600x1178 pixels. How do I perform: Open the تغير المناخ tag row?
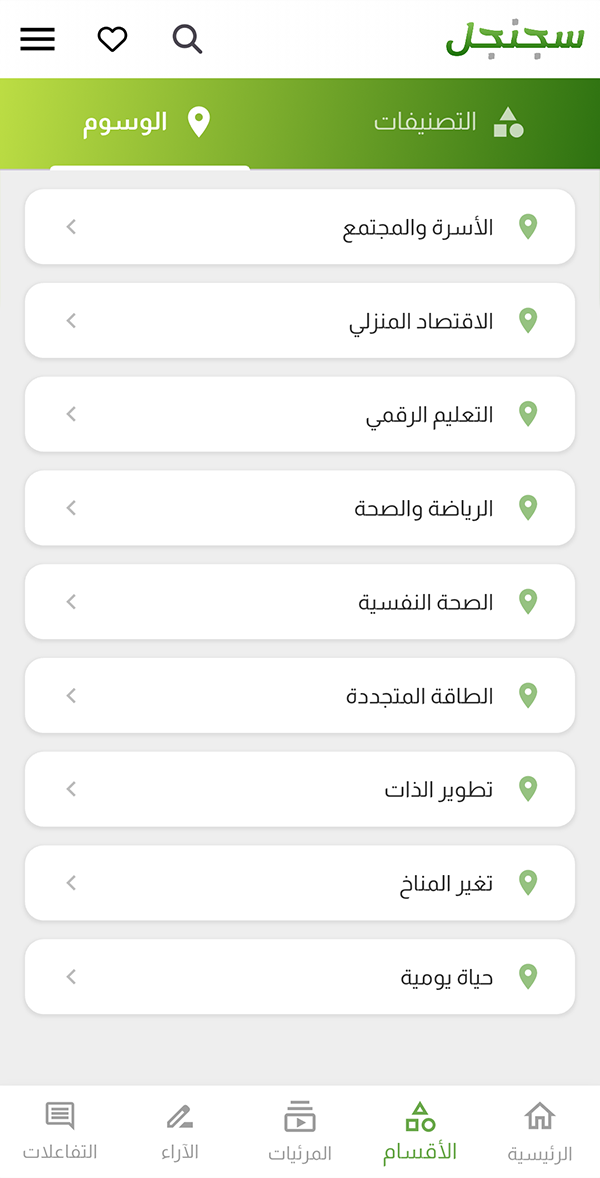pos(300,883)
